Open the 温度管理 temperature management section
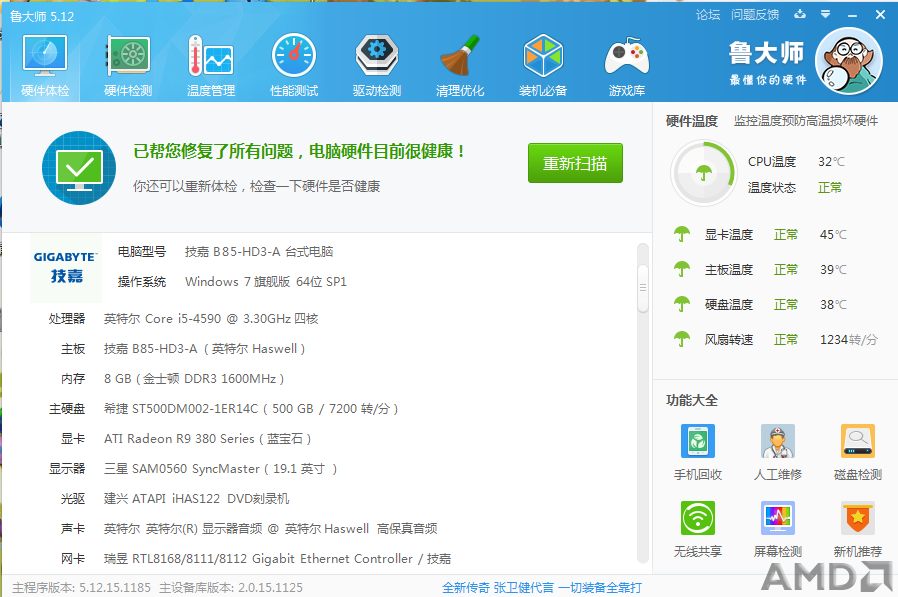898x597 pixels. pos(211,66)
